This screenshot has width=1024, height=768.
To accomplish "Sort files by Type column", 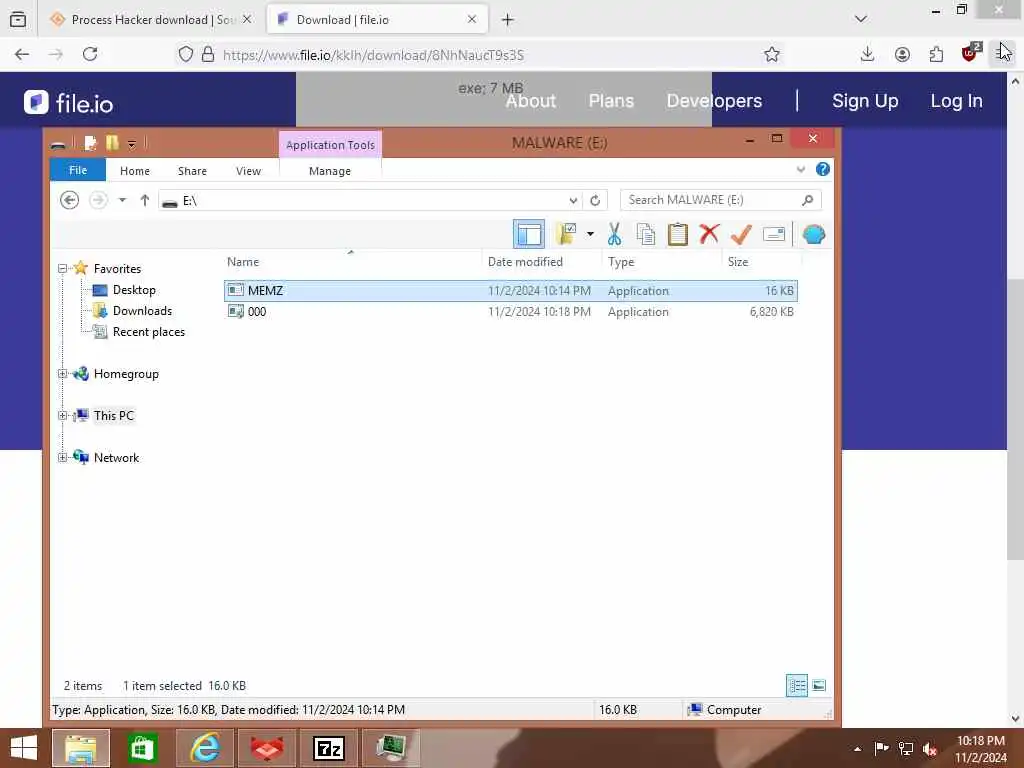I will (621, 262).
